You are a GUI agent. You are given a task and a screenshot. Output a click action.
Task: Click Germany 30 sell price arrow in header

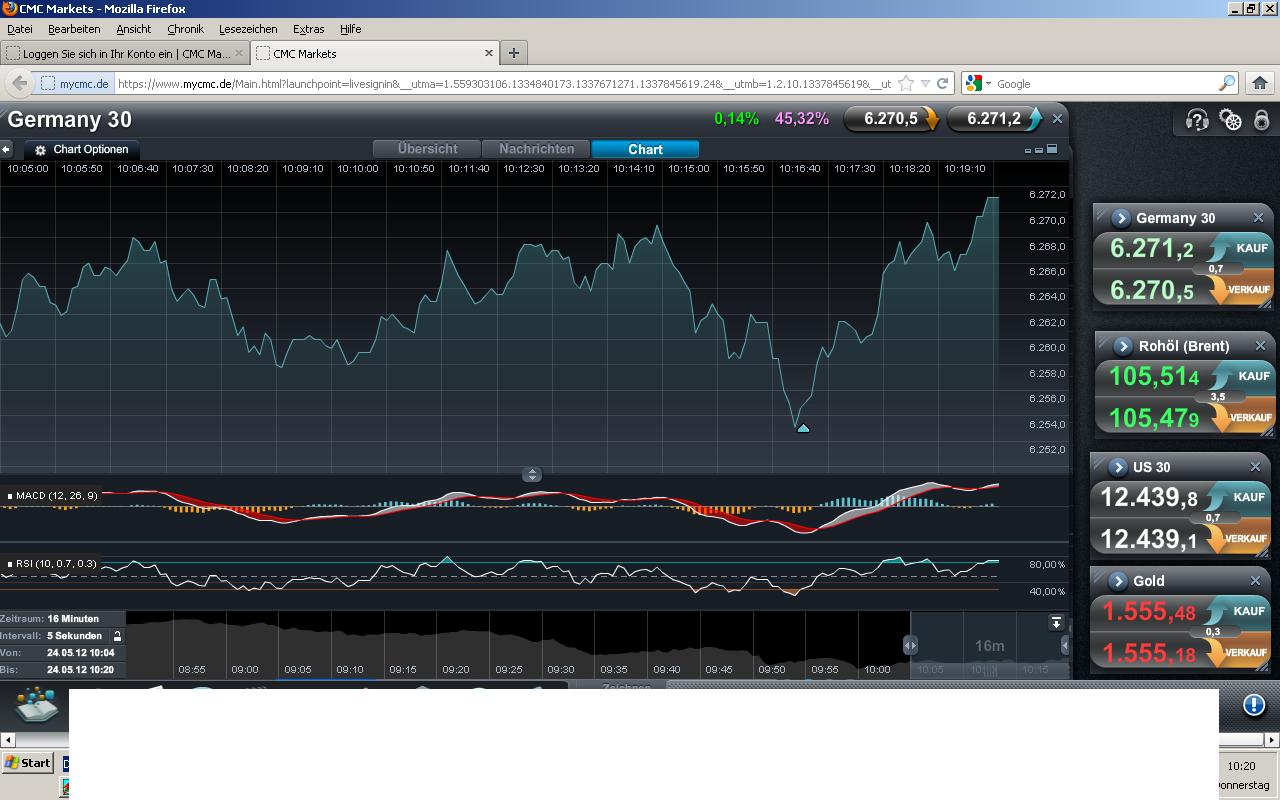(931, 119)
